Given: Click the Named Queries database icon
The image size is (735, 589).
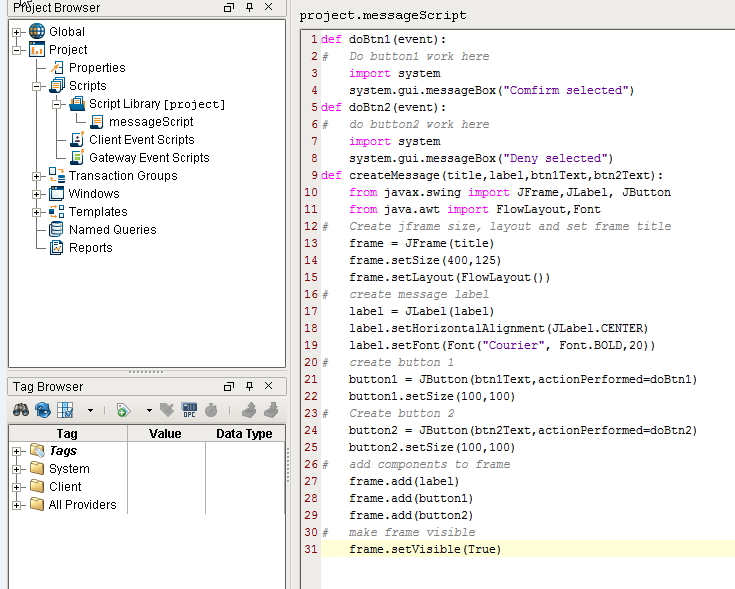Looking at the screenshot, I should [x=57, y=229].
